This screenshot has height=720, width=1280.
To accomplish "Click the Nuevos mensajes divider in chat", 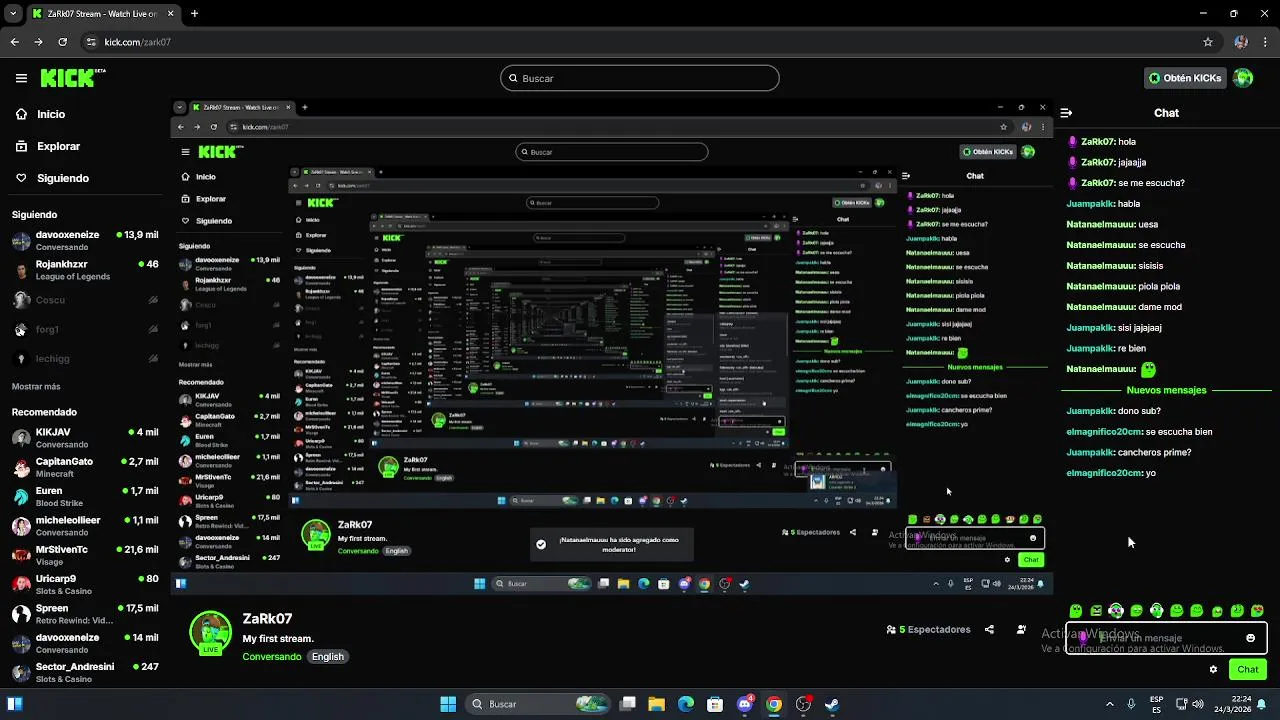I will 1166,390.
